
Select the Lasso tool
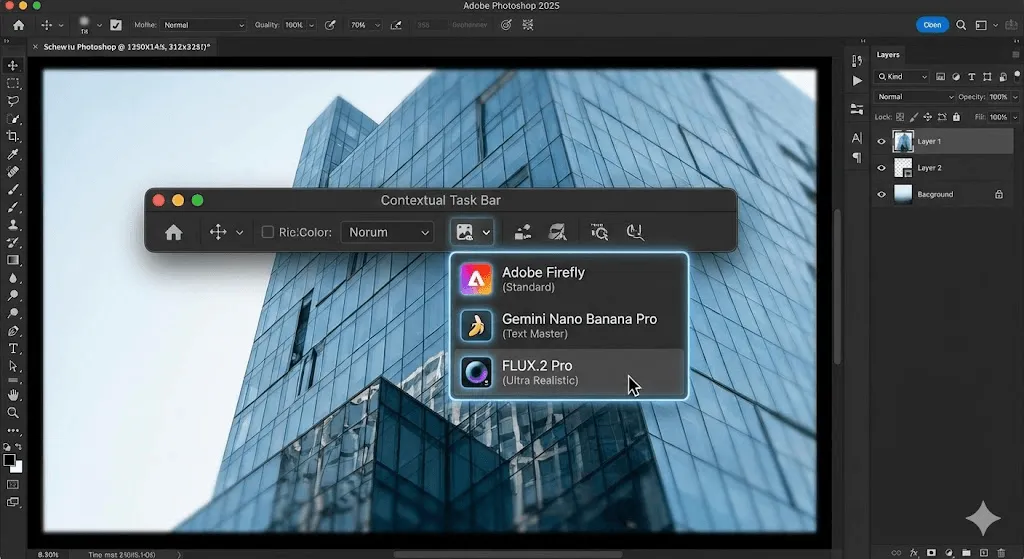coord(13,101)
